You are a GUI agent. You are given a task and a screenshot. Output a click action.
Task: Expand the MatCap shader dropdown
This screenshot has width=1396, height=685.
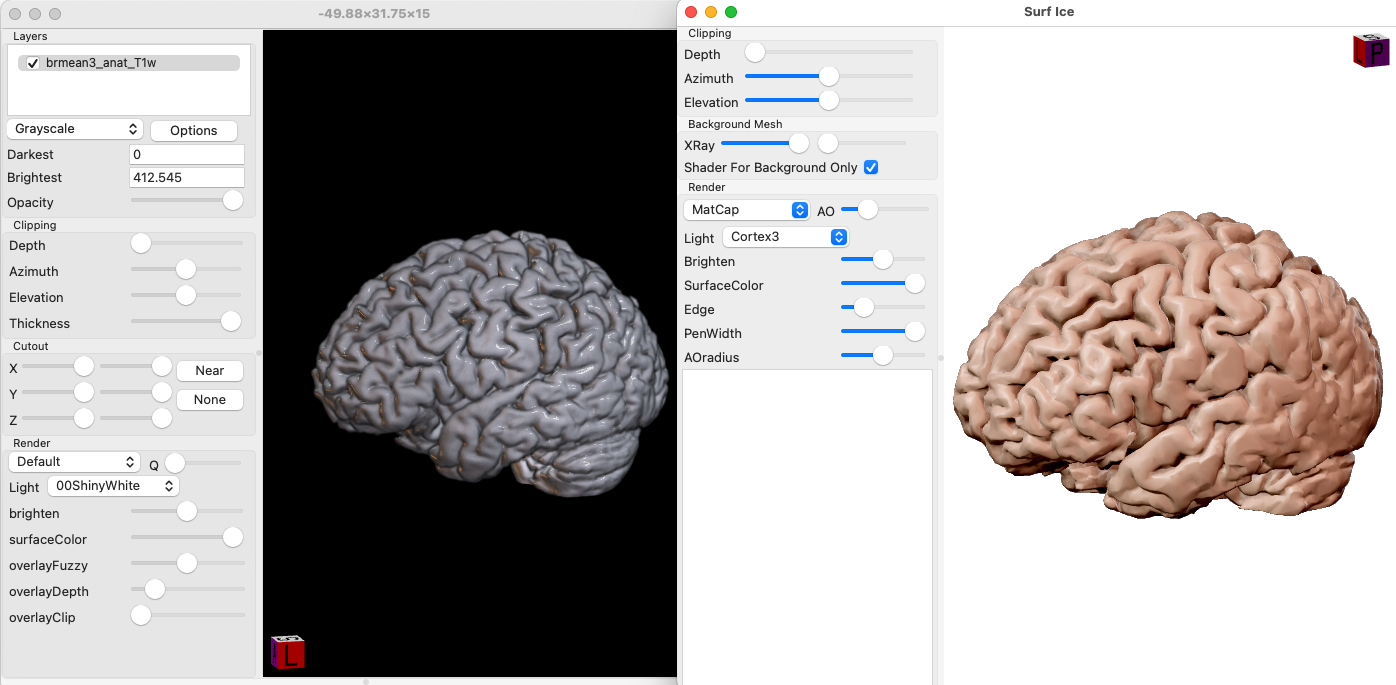746,210
